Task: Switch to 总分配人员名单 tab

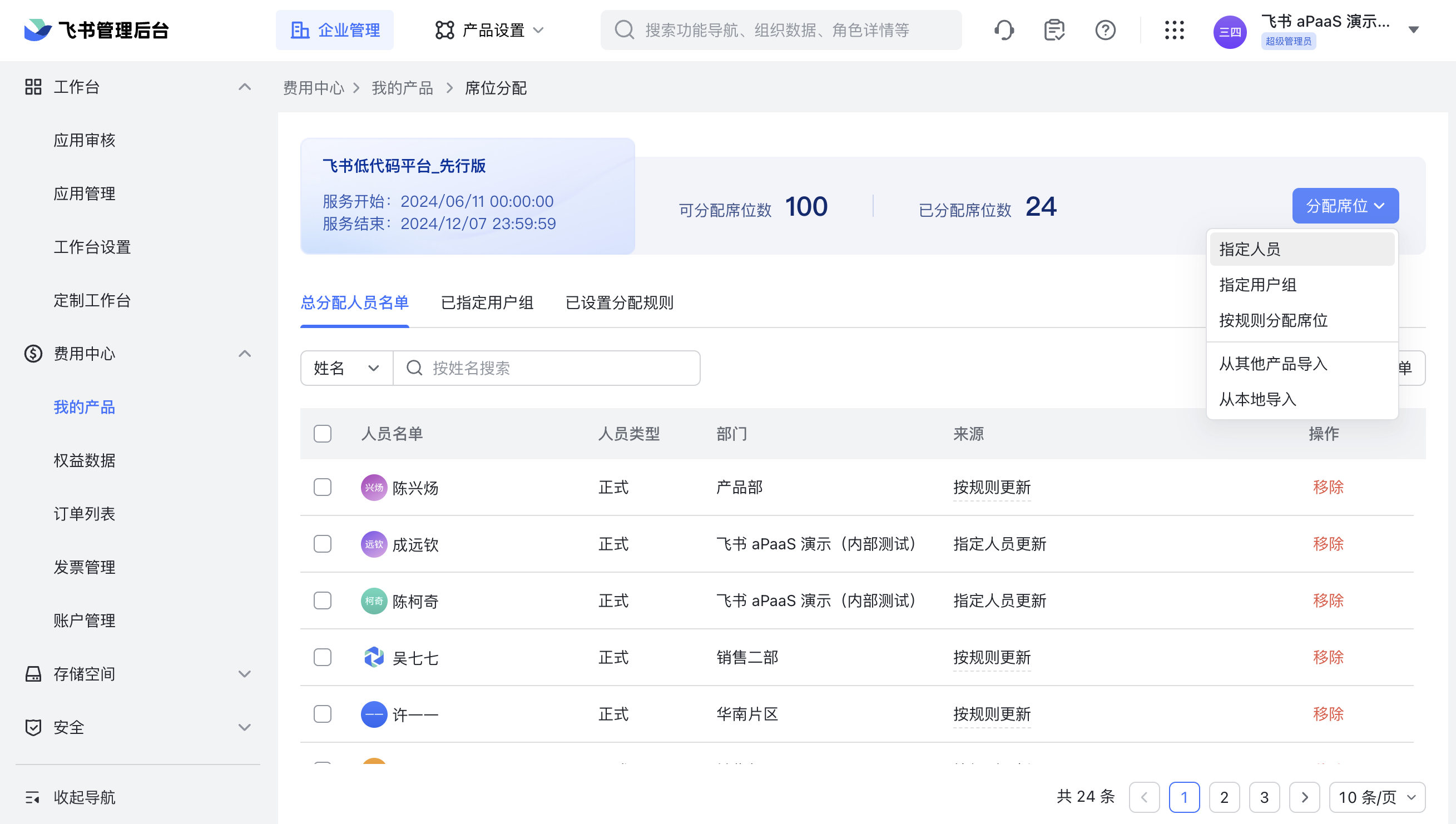Action: tap(354, 303)
